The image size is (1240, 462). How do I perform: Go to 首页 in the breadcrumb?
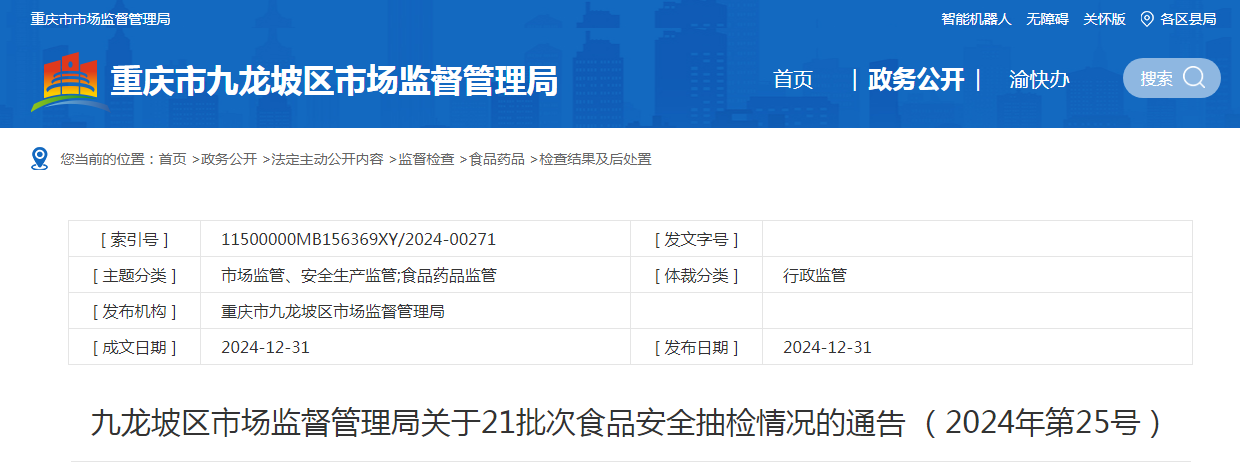[172, 159]
